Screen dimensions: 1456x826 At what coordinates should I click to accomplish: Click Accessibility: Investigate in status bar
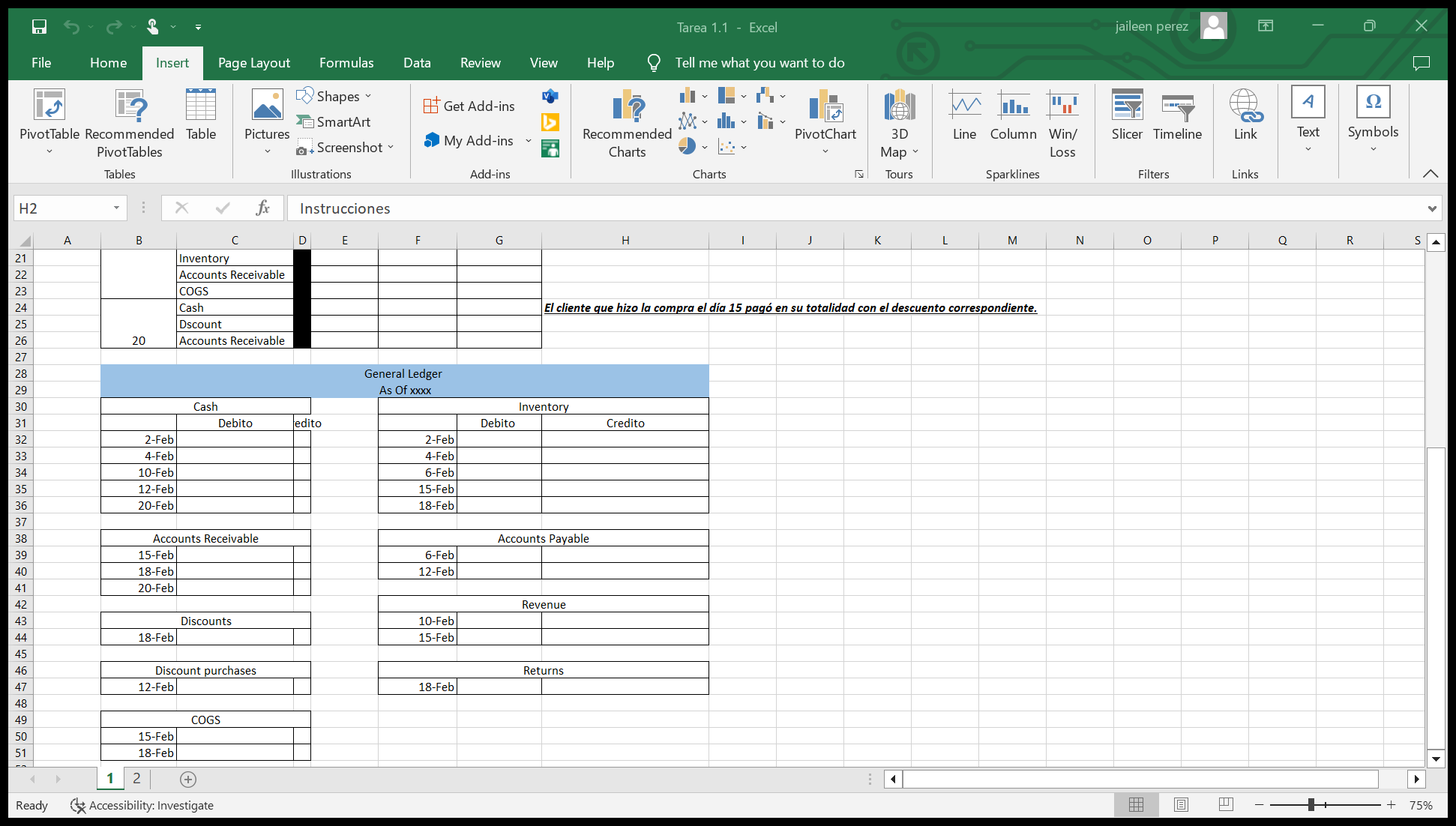pos(142,805)
